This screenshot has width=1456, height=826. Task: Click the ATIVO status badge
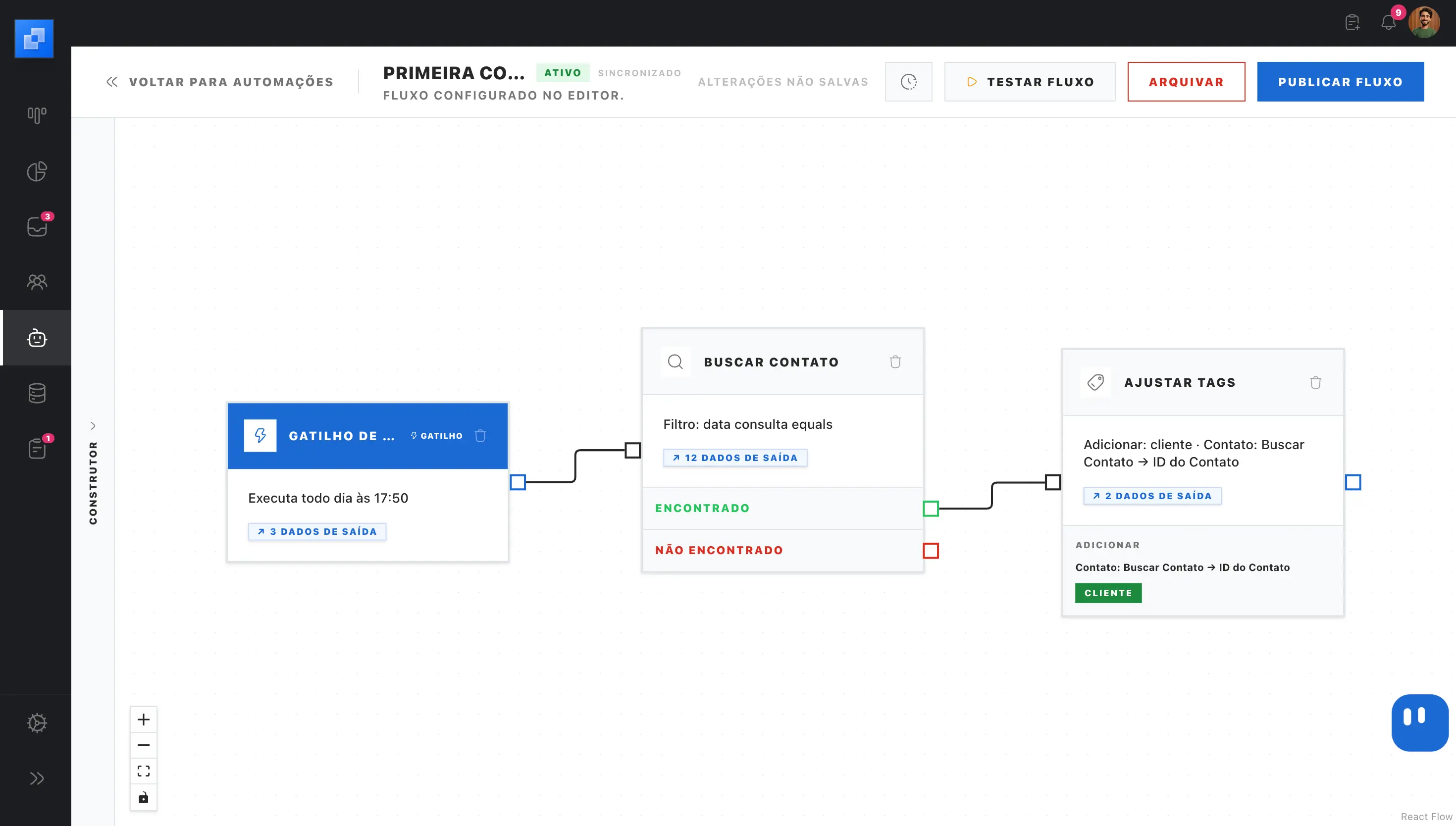pyautogui.click(x=563, y=73)
